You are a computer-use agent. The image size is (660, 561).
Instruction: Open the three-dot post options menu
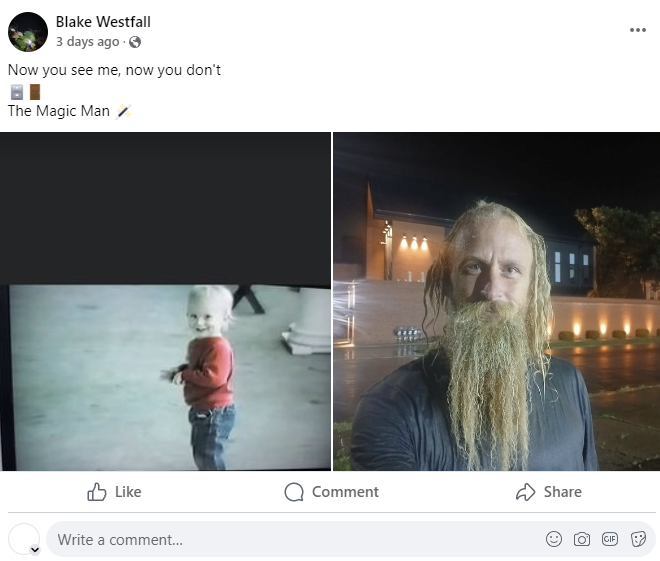(638, 30)
